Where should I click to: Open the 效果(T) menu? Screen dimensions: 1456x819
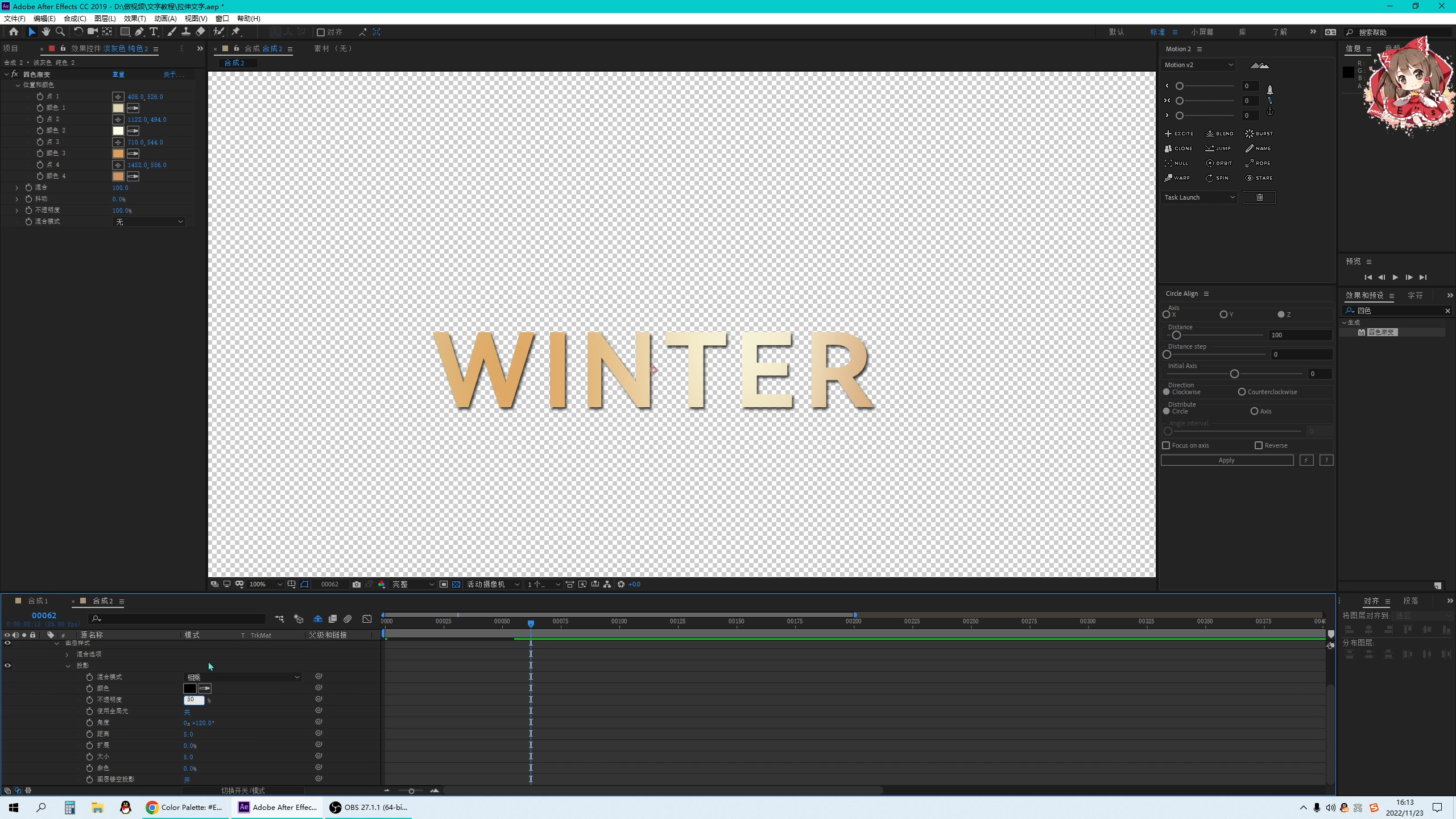135,18
